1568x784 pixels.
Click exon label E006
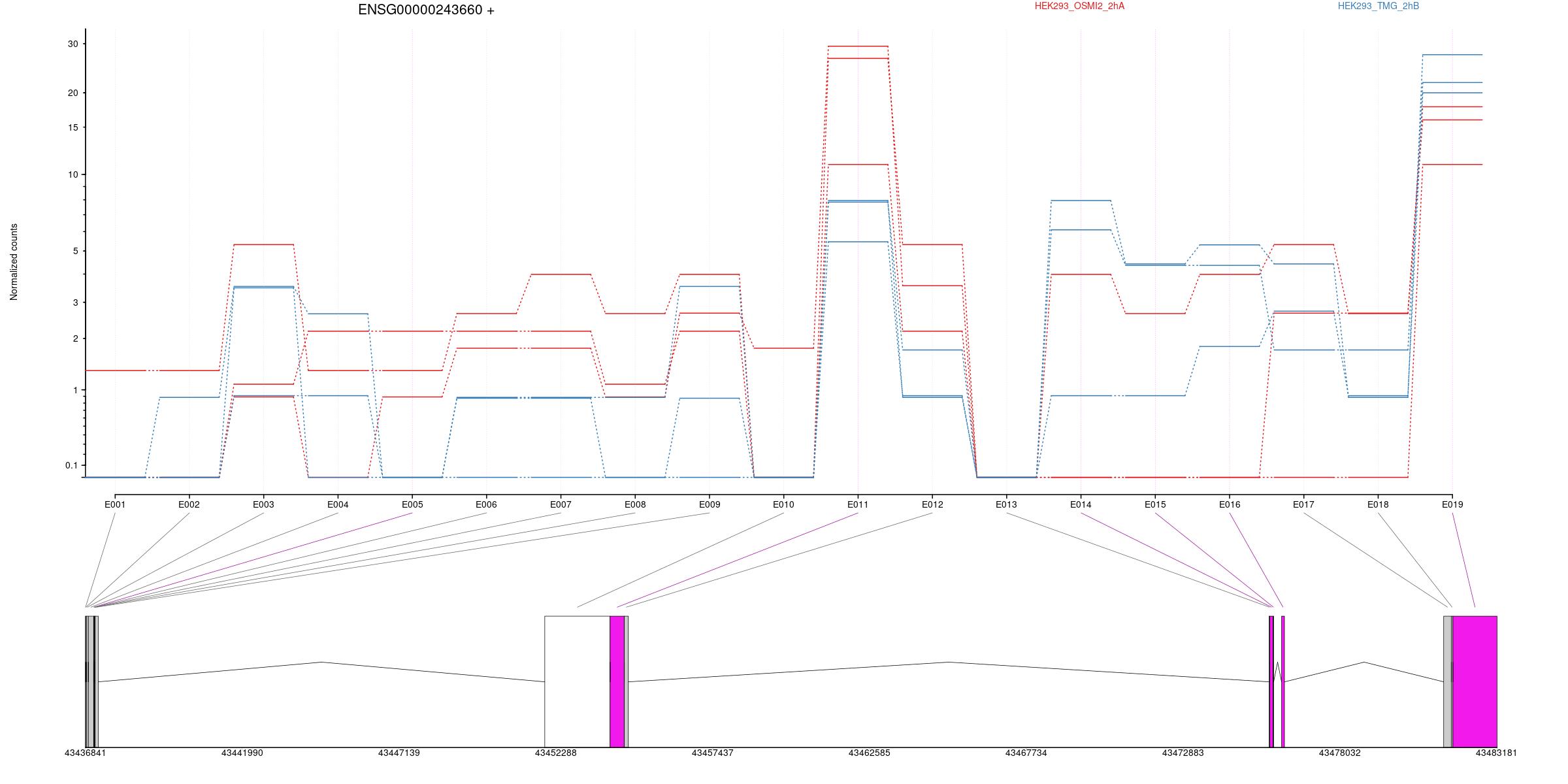click(486, 504)
